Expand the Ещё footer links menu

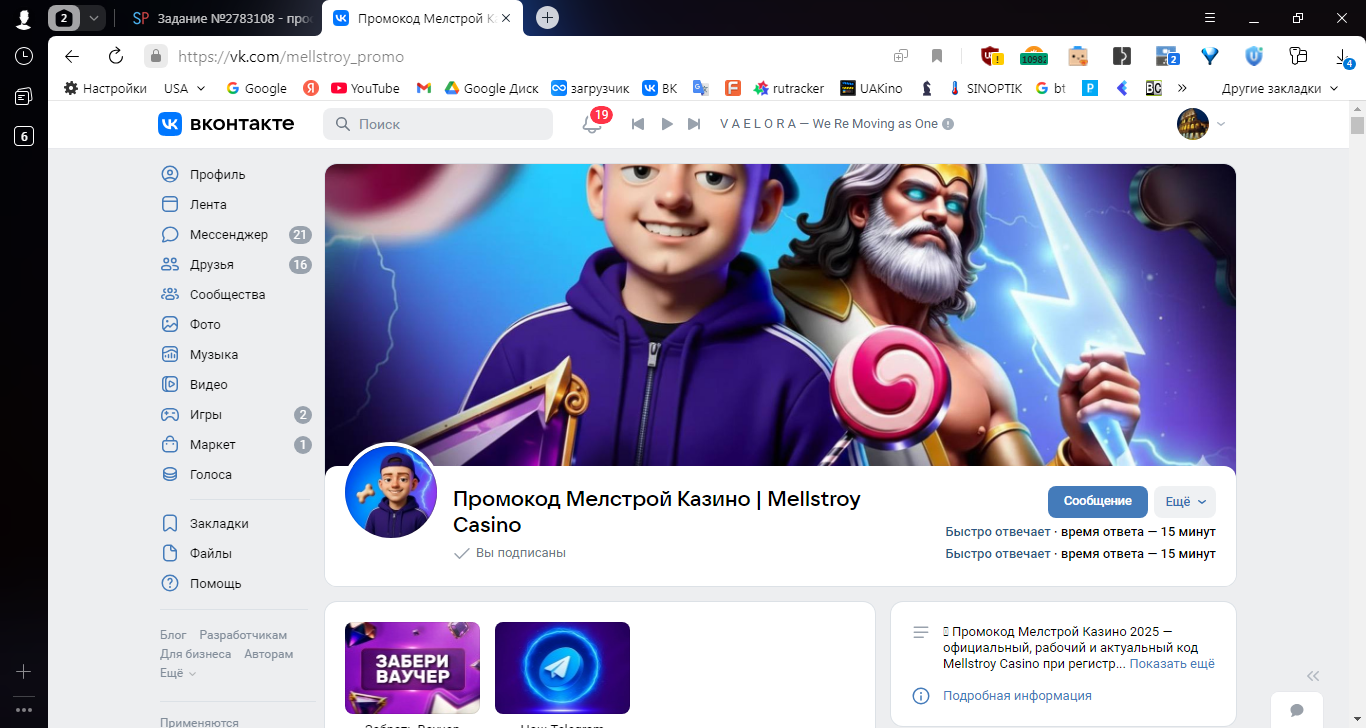(178, 673)
